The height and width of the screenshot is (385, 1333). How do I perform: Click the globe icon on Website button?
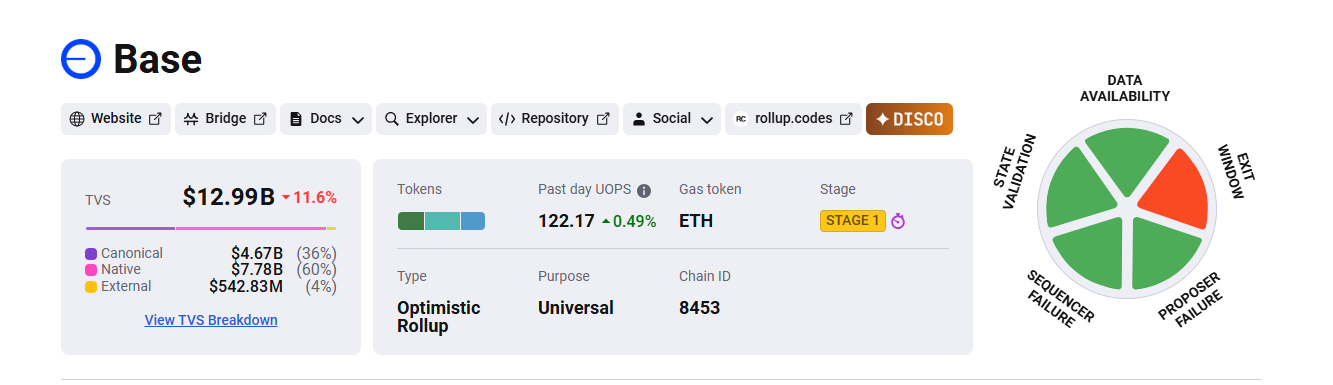(x=77, y=119)
